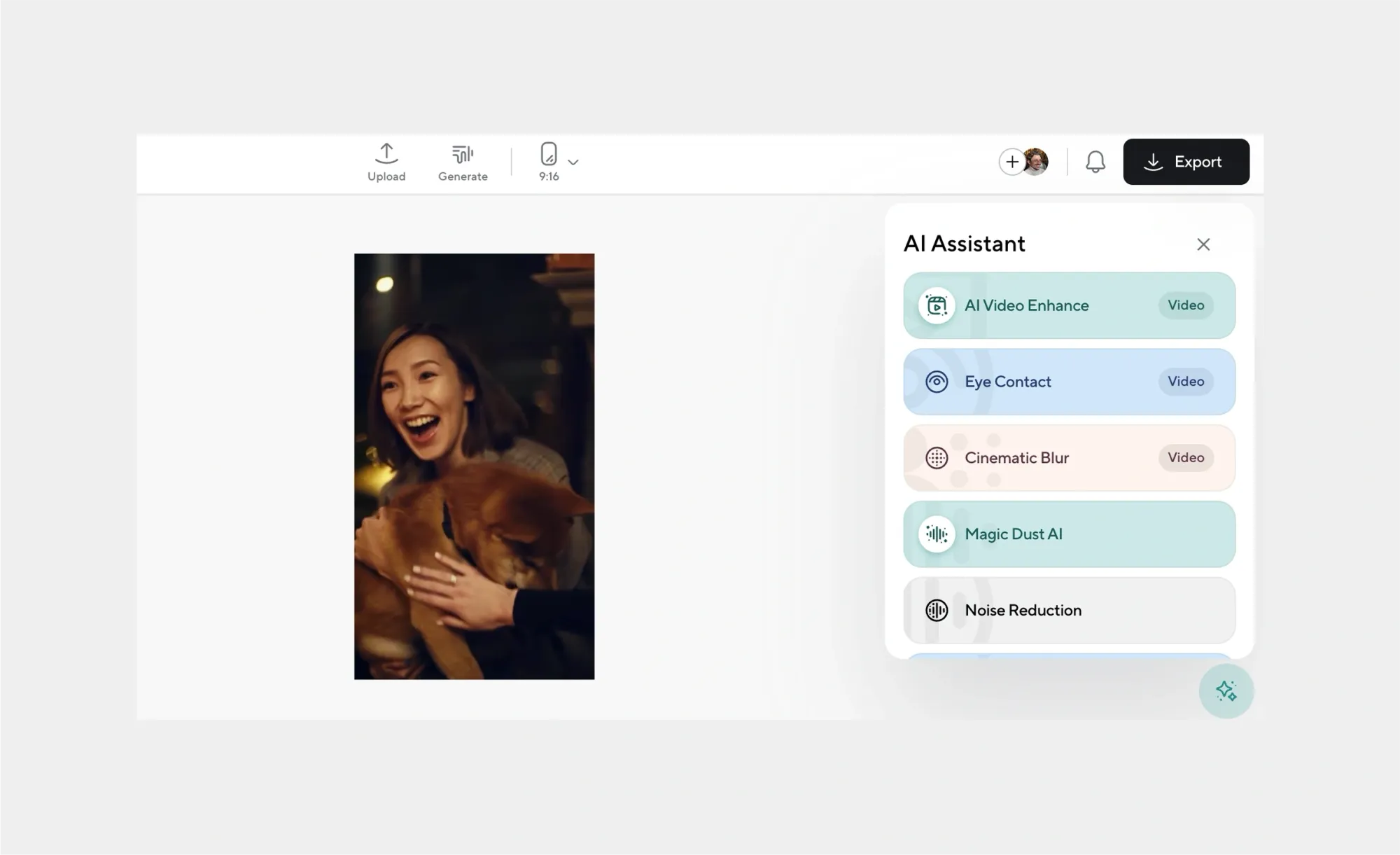Viewport: 1400px width, 855px height.
Task: Click the plus add collaborator icon
Action: [x=1011, y=162]
